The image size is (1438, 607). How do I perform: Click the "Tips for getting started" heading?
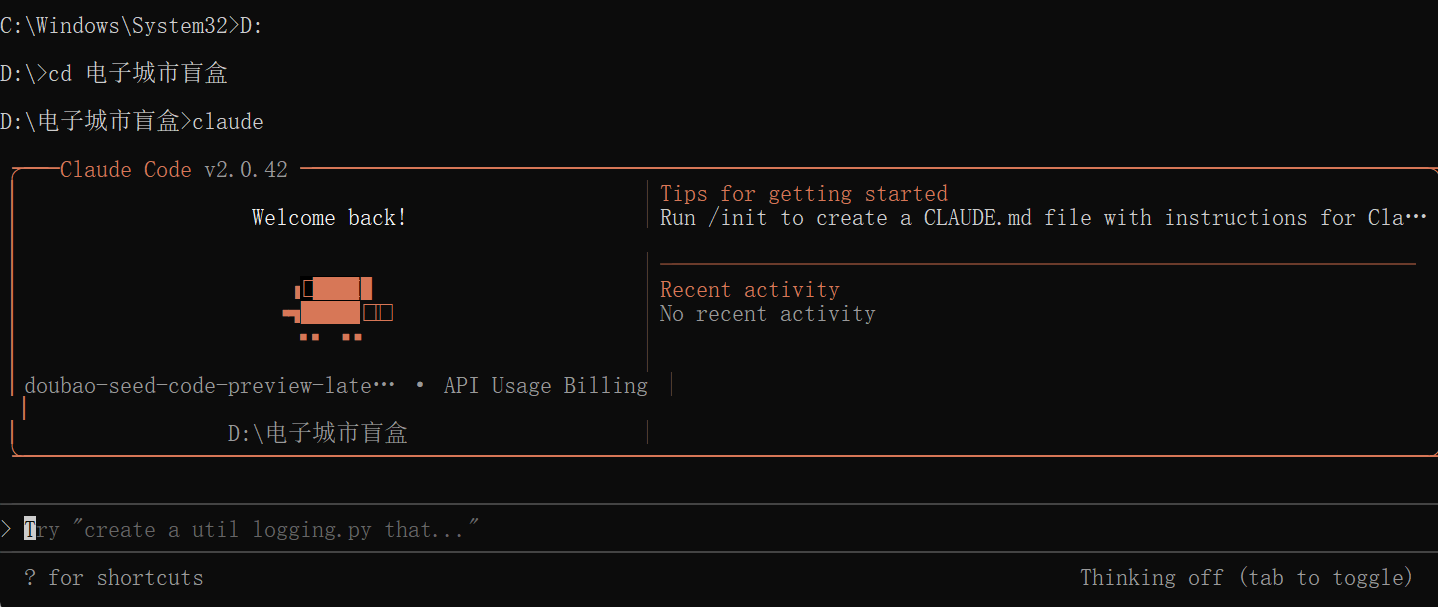point(803,194)
